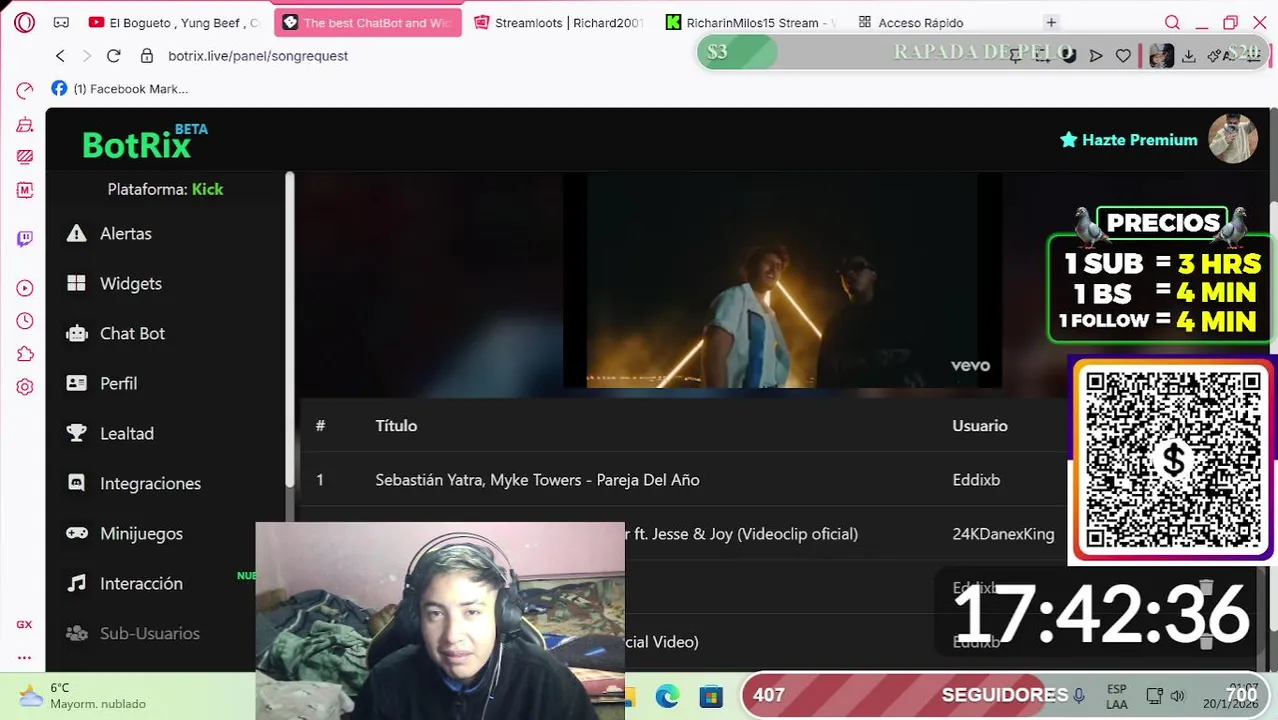Open Integraciones menu item
Screen dimensions: 1278x720
[150, 484]
